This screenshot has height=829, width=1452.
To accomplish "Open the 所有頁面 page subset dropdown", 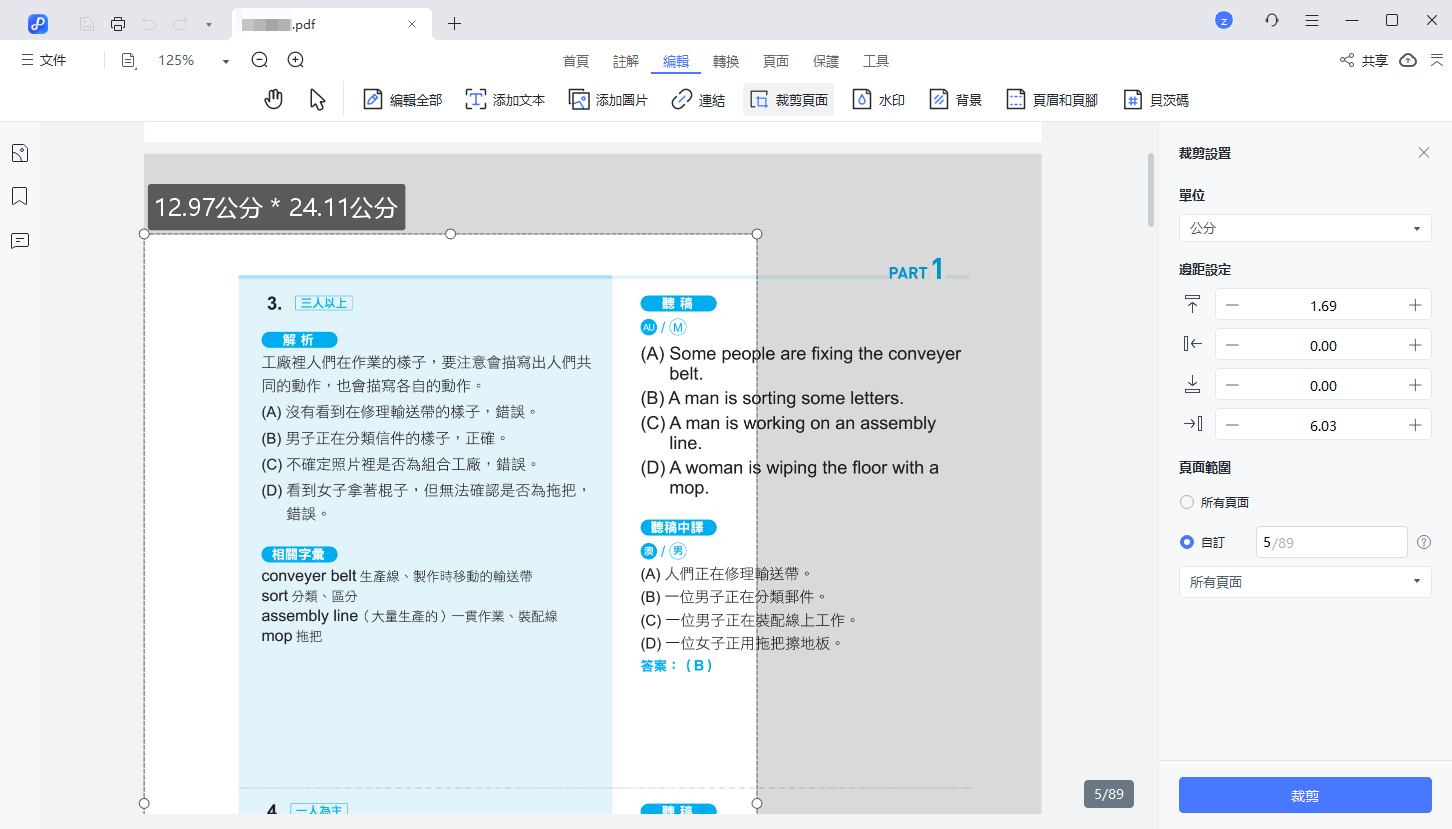I will coord(1305,582).
